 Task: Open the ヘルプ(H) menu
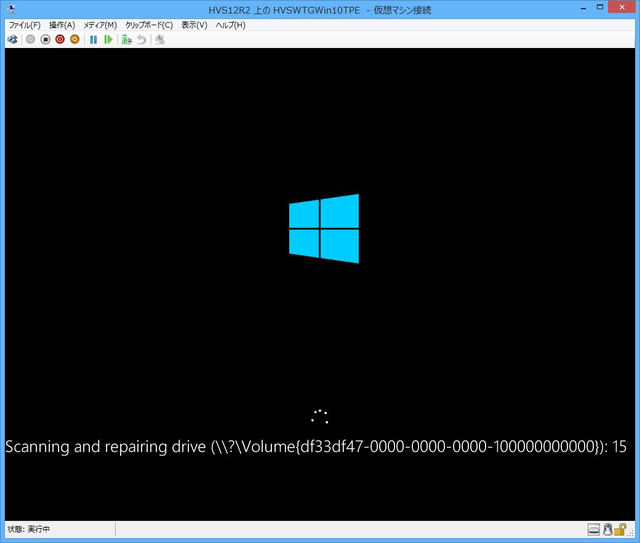pos(231,25)
